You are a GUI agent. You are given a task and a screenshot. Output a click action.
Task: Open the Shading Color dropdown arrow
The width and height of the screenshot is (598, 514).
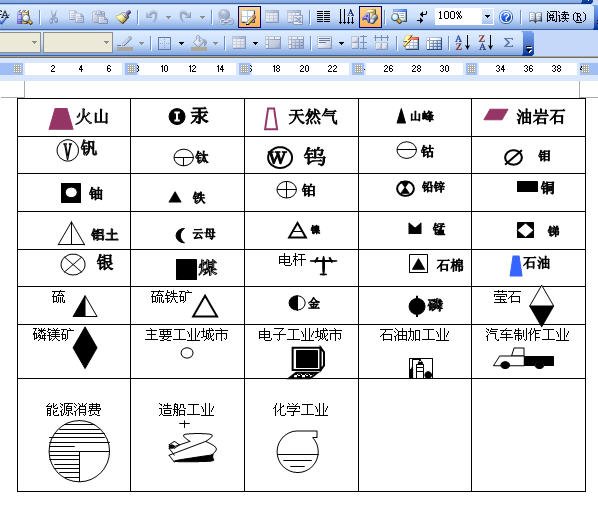tap(215, 43)
